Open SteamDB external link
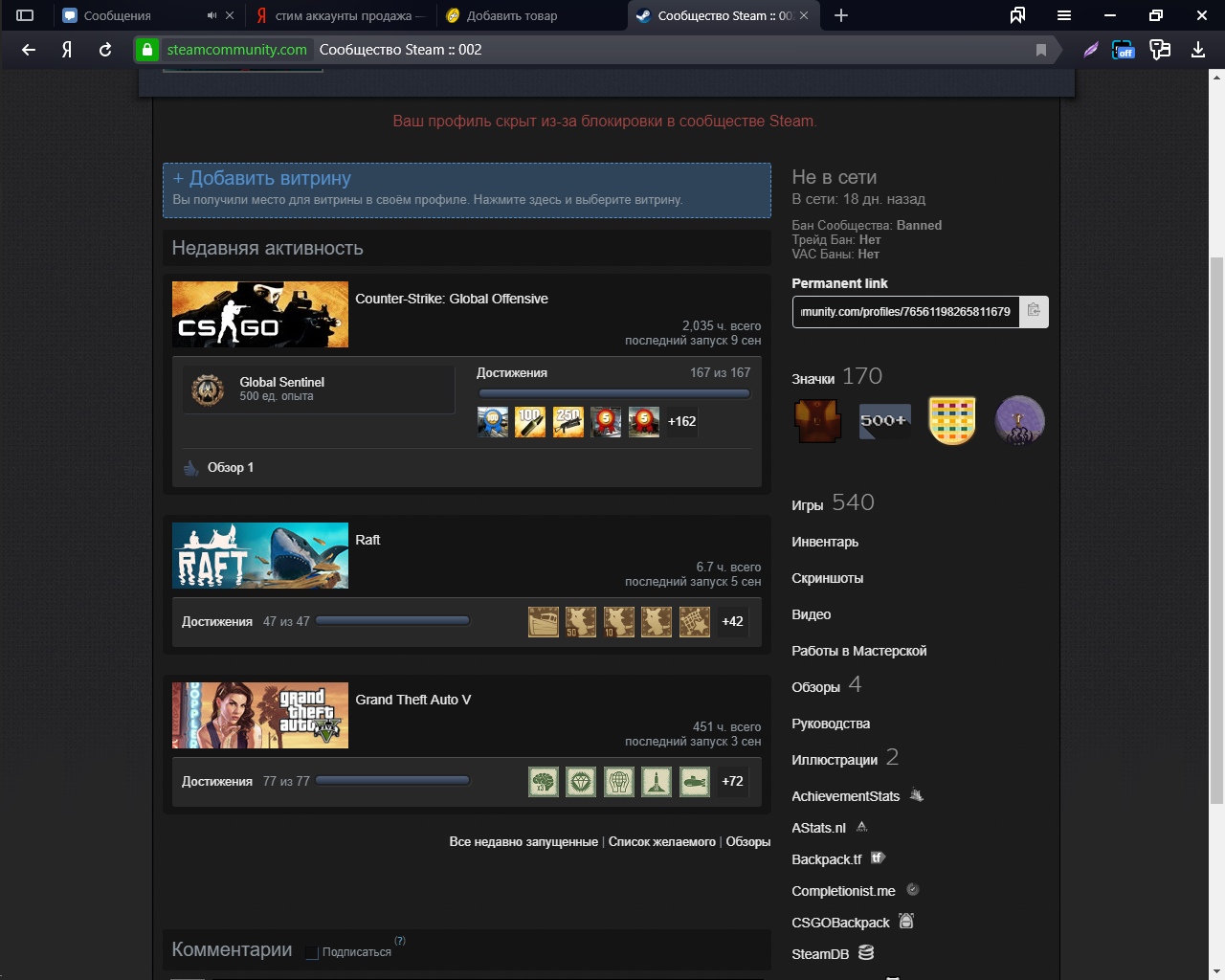 pos(833,954)
